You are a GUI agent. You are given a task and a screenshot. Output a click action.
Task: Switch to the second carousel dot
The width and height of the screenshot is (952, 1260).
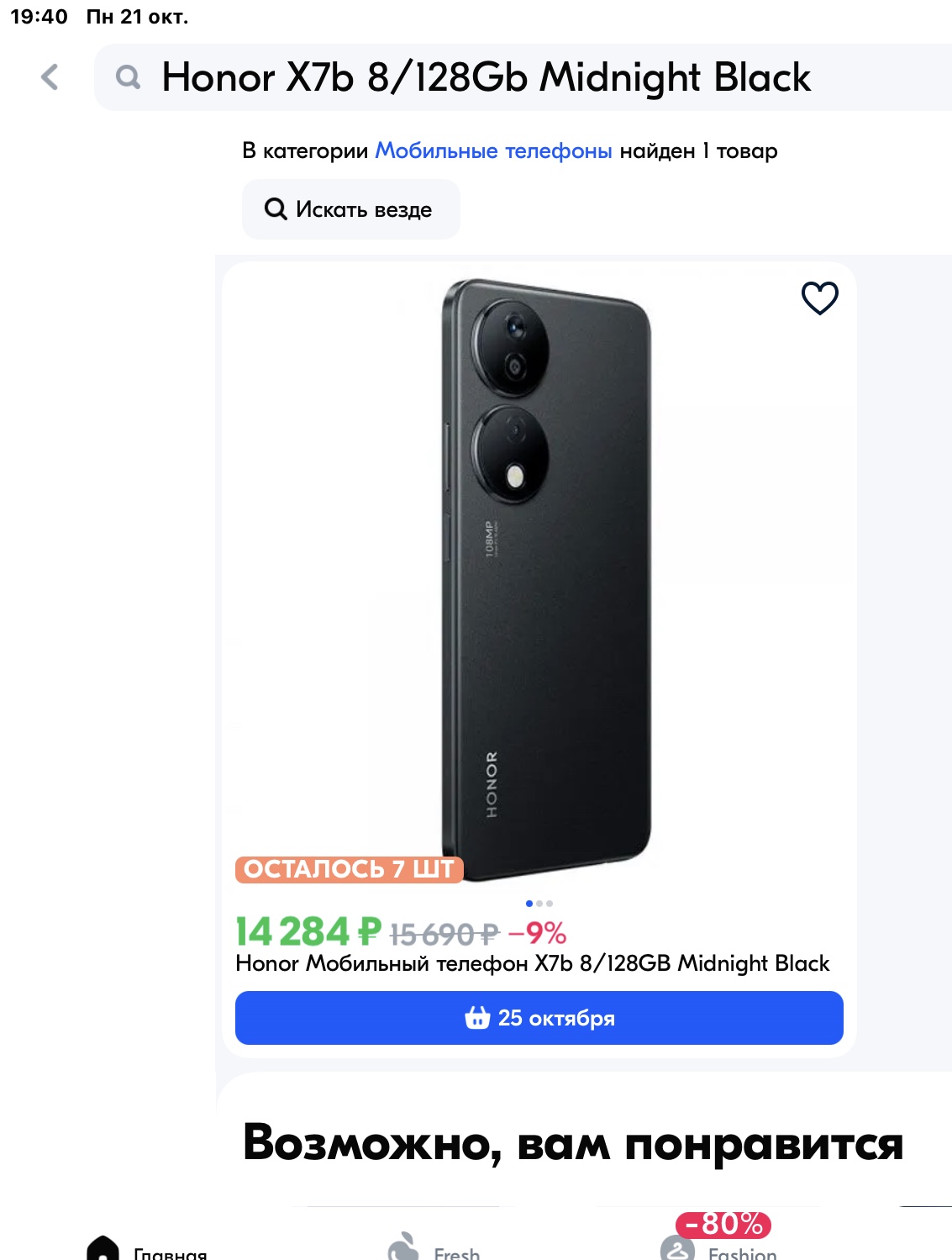539,904
